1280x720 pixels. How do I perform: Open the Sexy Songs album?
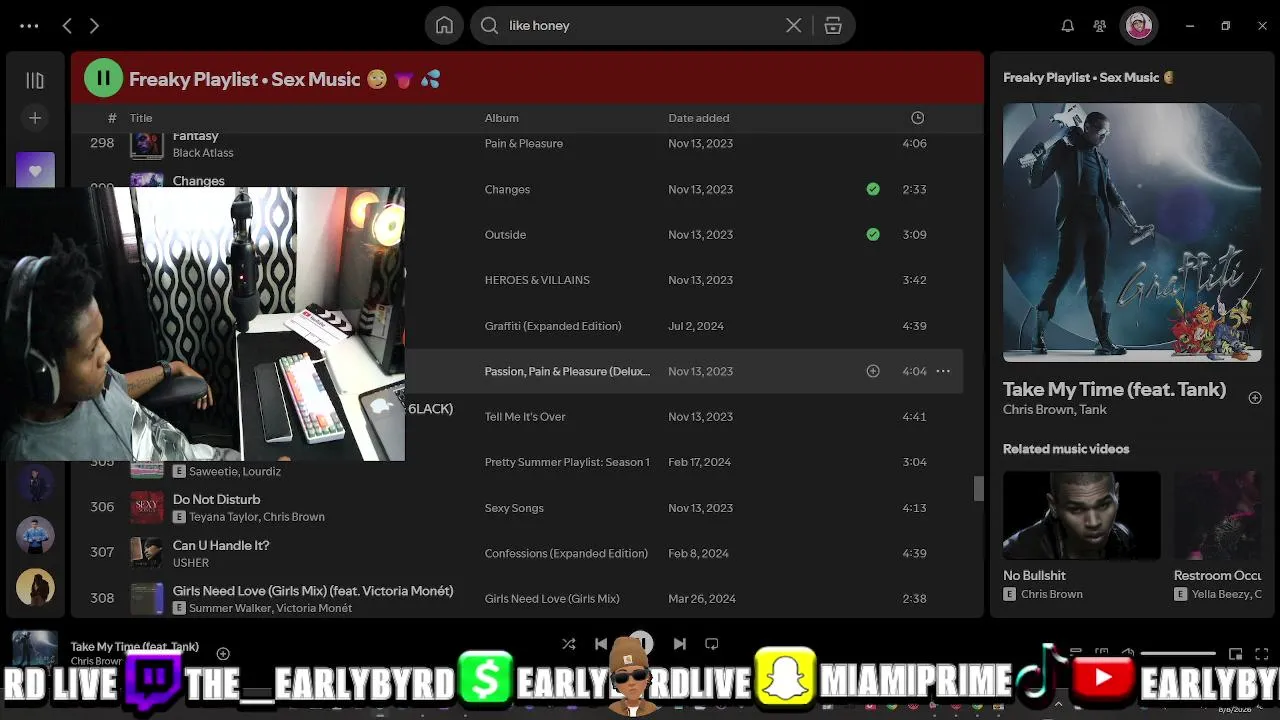pos(514,508)
